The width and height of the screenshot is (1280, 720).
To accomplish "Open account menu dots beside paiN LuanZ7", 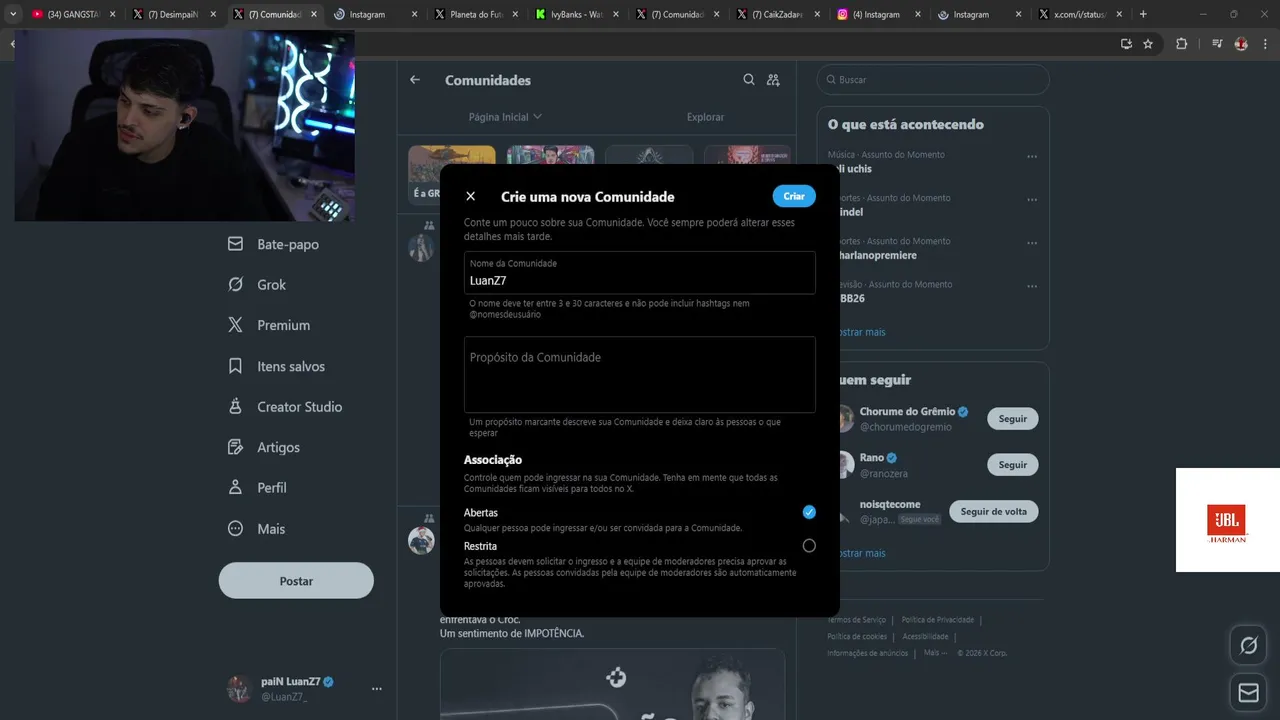I will (x=377, y=689).
